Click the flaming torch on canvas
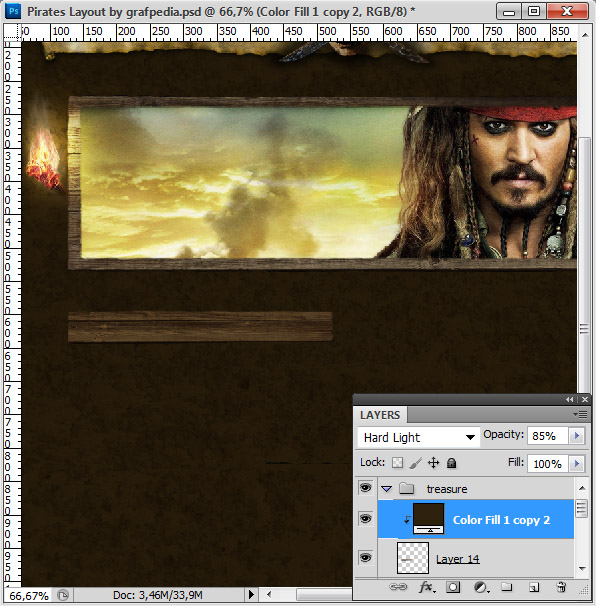 click(44, 158)
